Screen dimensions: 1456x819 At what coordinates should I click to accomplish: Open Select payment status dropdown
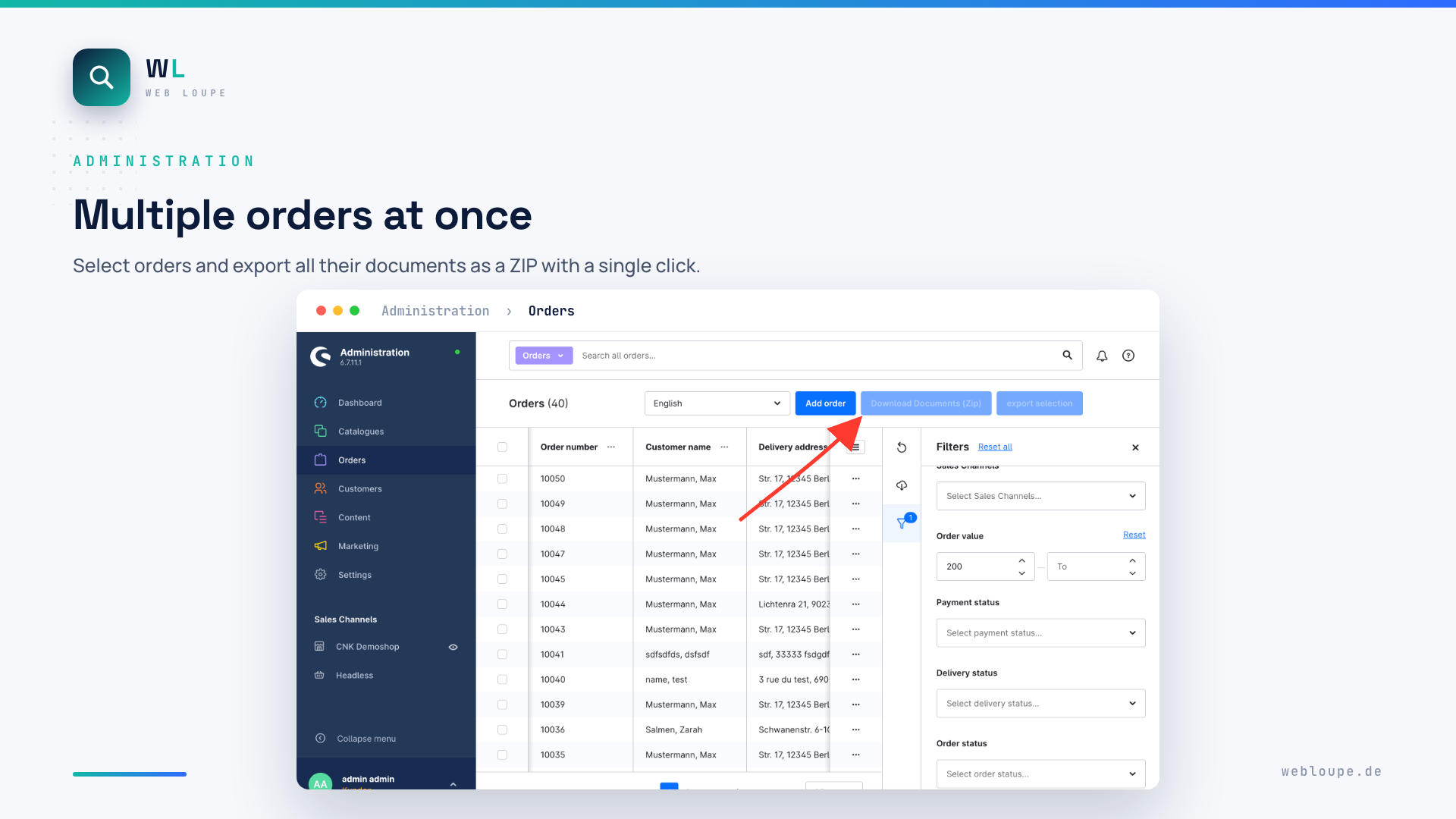1040,633
